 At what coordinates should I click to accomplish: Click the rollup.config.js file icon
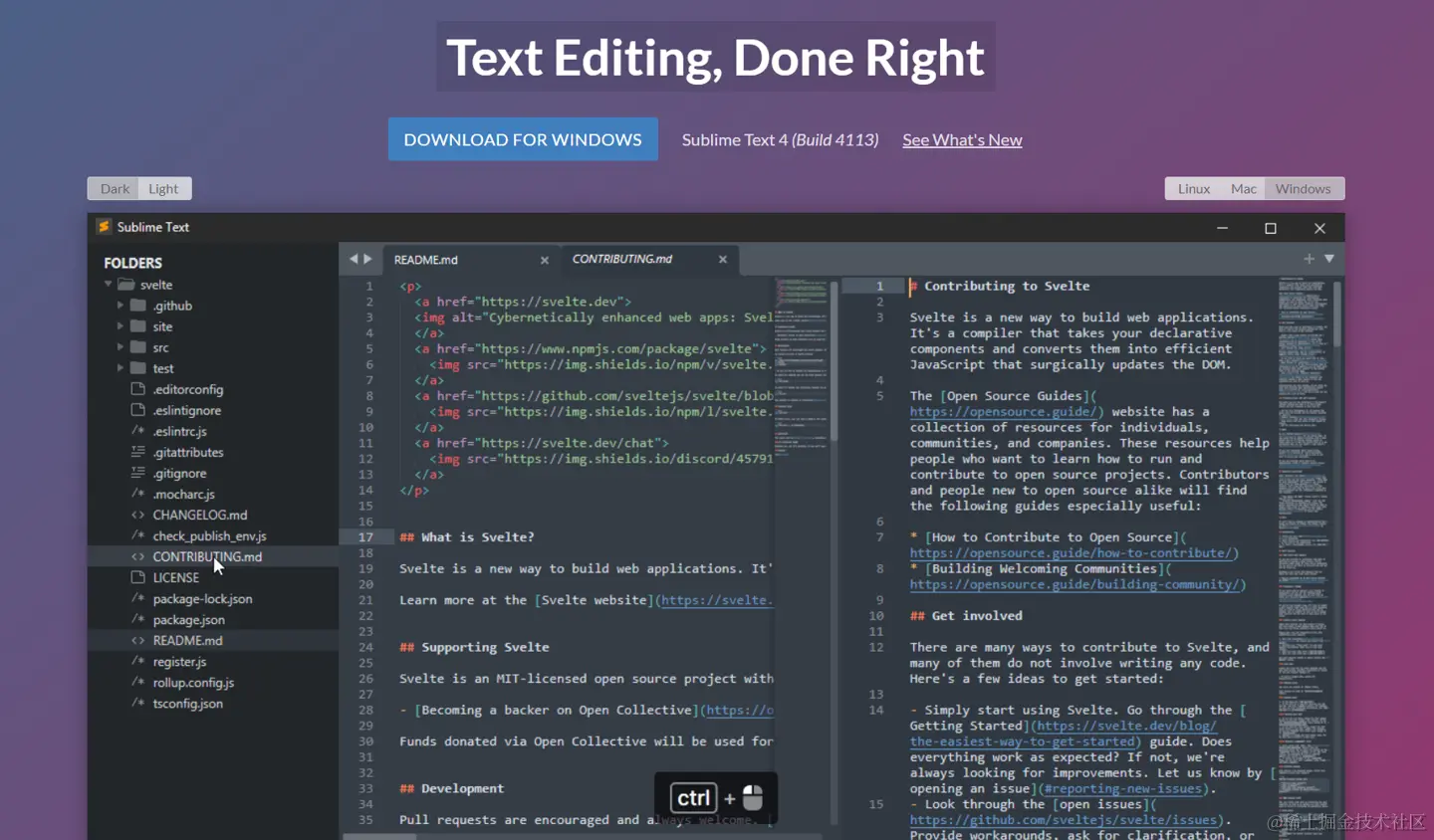[138, 682]
